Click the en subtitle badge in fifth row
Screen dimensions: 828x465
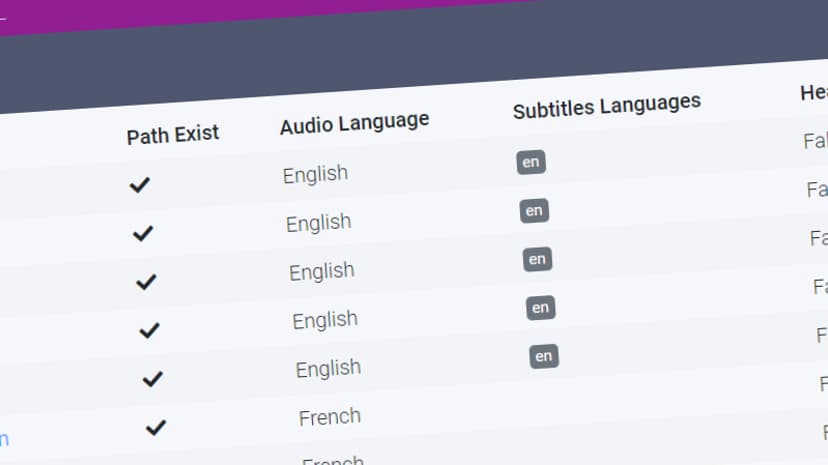coord(544,356)
